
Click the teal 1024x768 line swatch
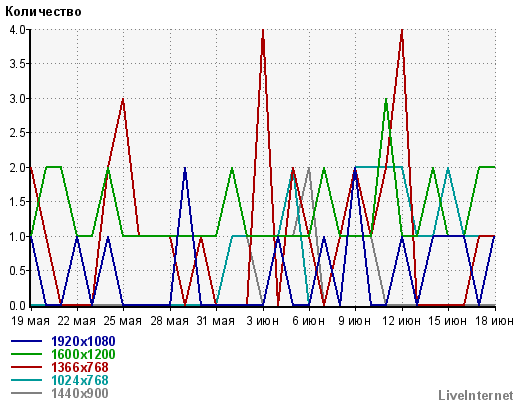[27, 380]
